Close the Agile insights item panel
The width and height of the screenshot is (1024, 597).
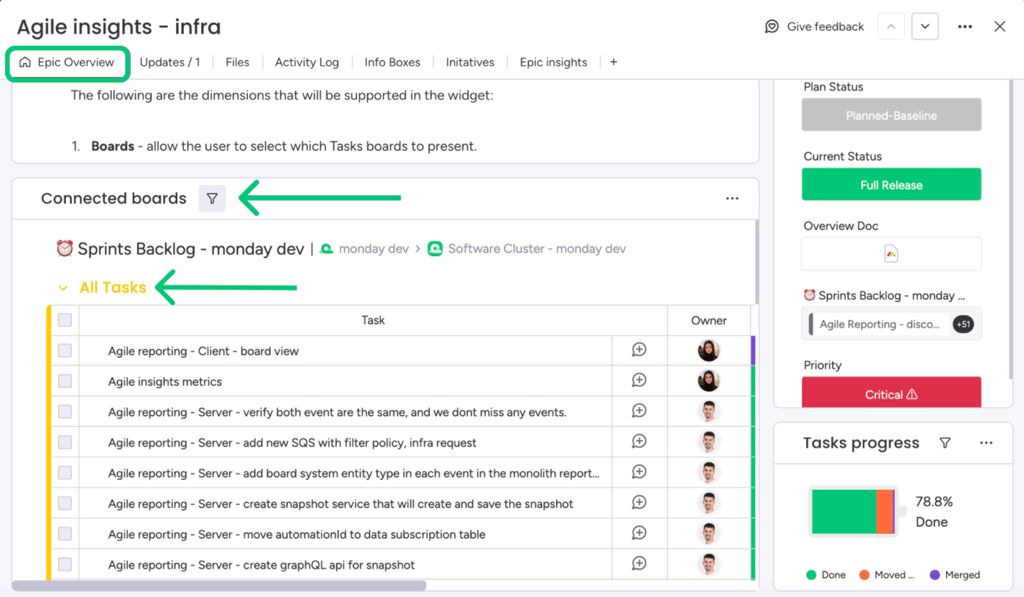(x=999, y=27)
